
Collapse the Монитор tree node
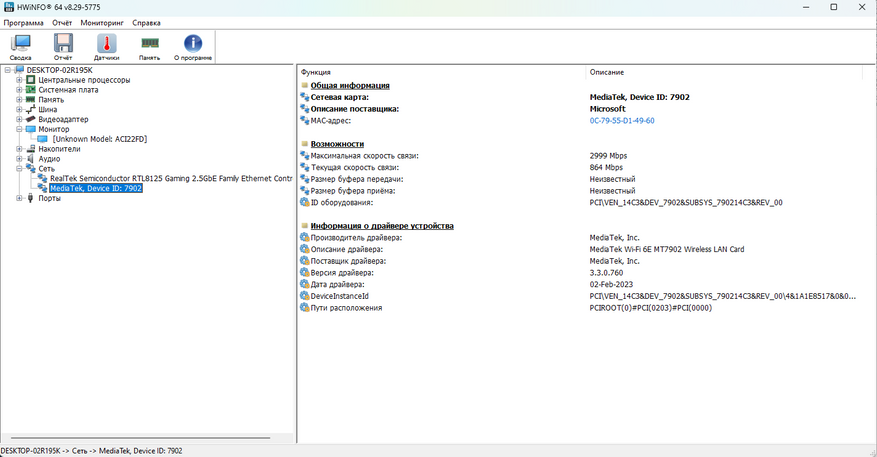(x=19, y=129)
